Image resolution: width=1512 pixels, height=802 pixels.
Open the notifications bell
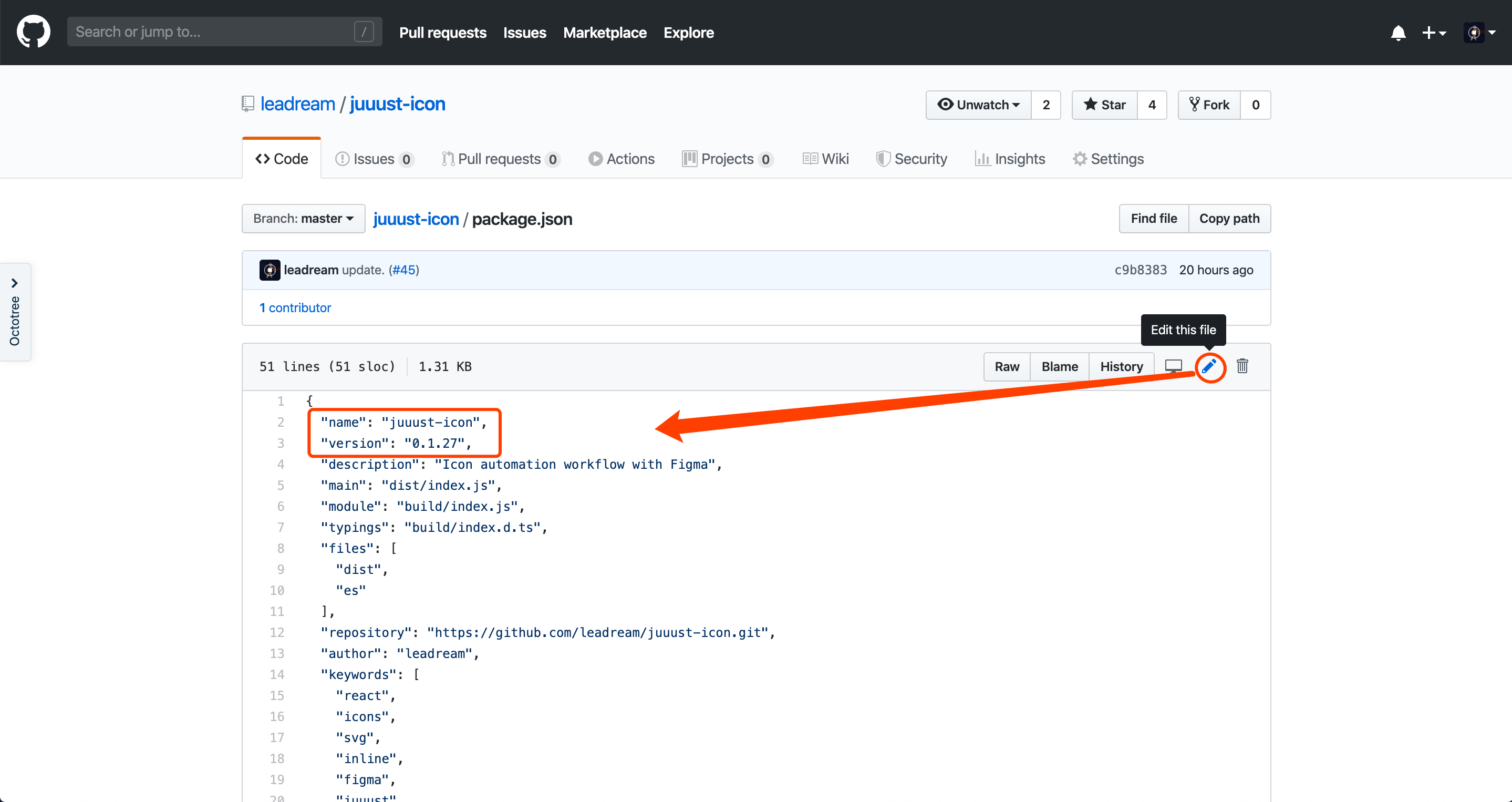[x=1398, y=33]
